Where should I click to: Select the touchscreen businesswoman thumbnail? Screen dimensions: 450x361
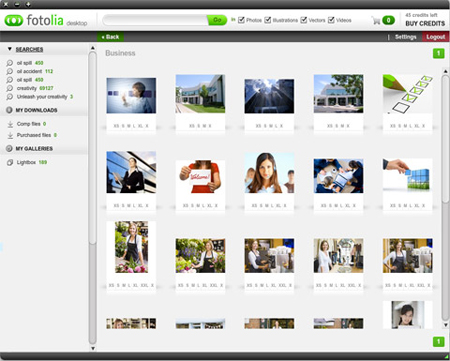[131, 96]
